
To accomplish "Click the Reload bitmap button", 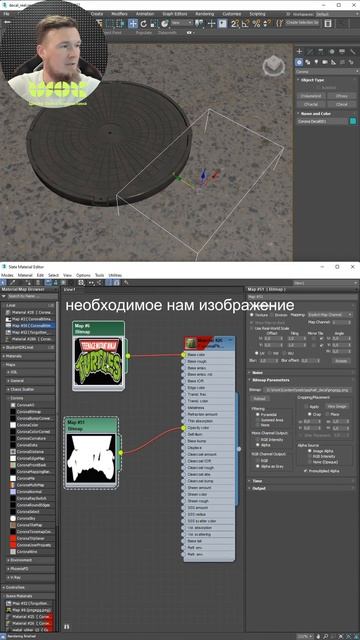I will (x=259, y=398).
